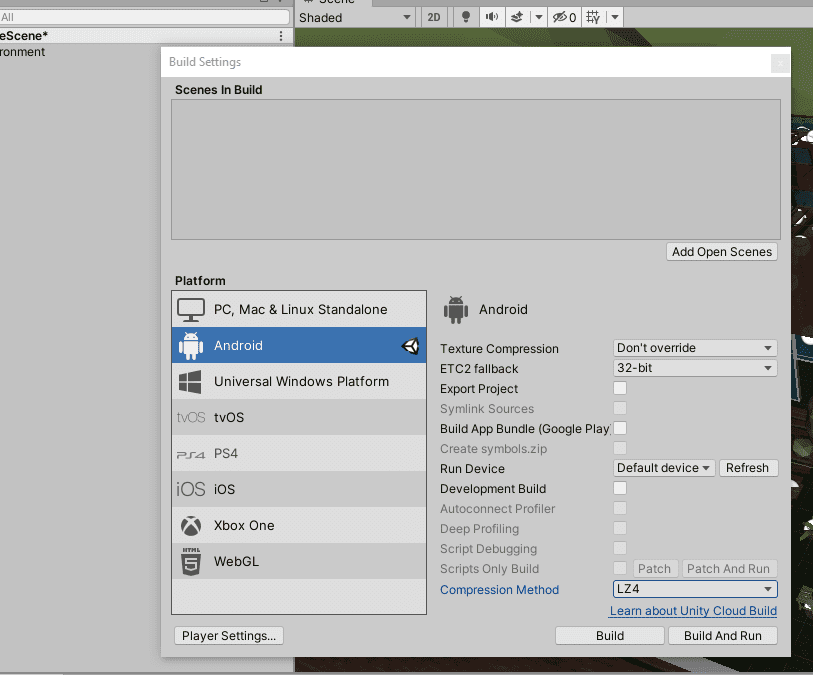Click Compression Method label link
Screen dimensions: 813x675
pos(499,590)
